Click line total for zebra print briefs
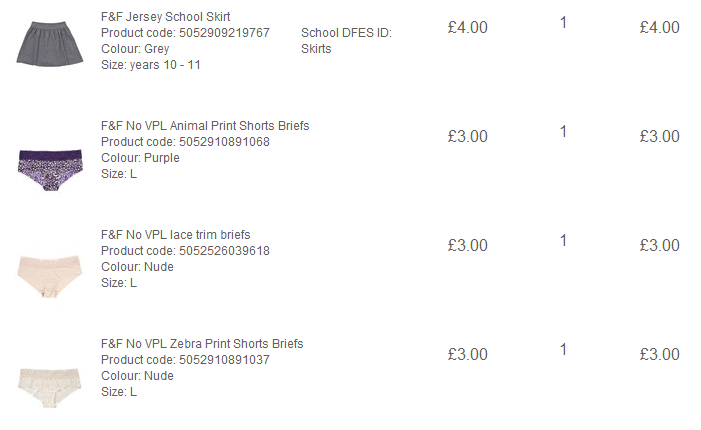This screenshot has width=701, height=430. (x=659, y=354)
